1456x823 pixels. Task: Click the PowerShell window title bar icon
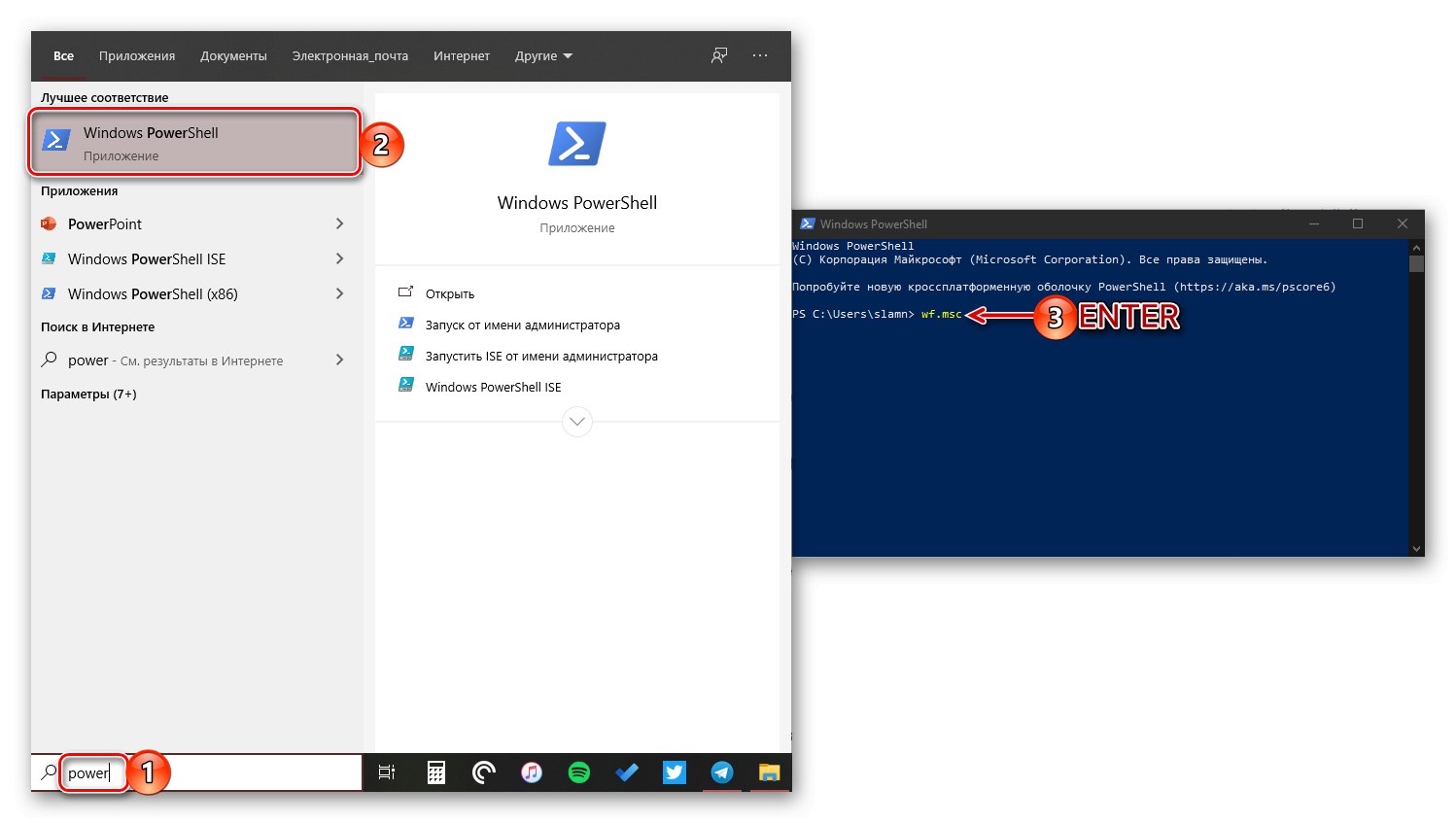click(807, 223)
